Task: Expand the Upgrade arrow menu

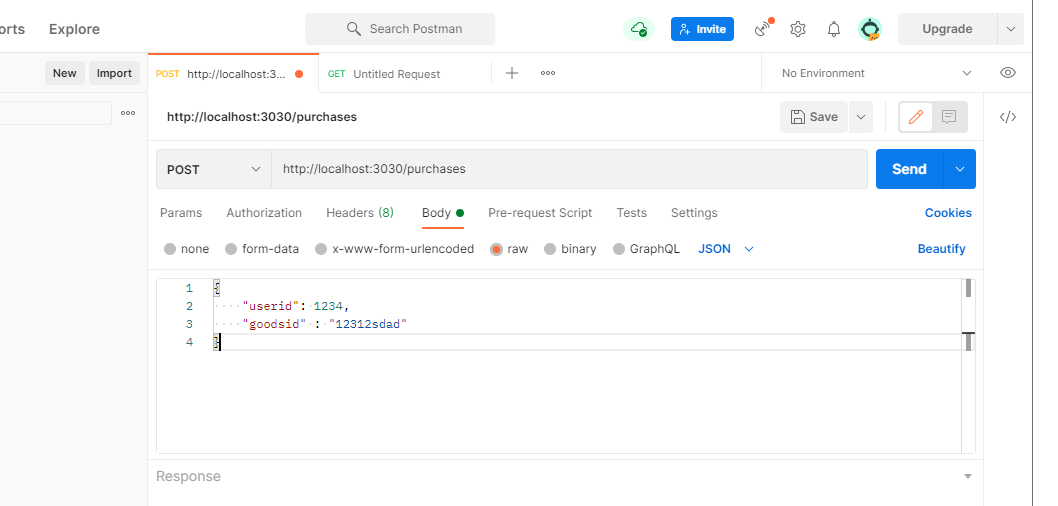Action: coord(1011,29)
